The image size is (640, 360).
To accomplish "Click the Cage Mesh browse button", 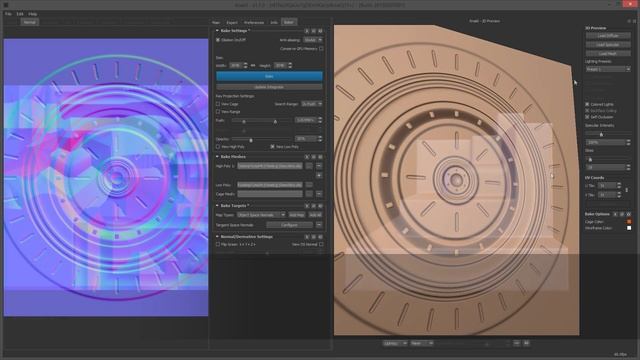I will [309, 194].
